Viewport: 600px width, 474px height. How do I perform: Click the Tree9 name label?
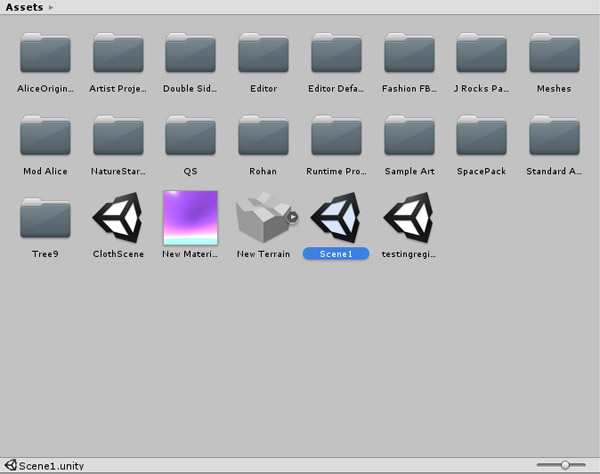tap(45, 254)
